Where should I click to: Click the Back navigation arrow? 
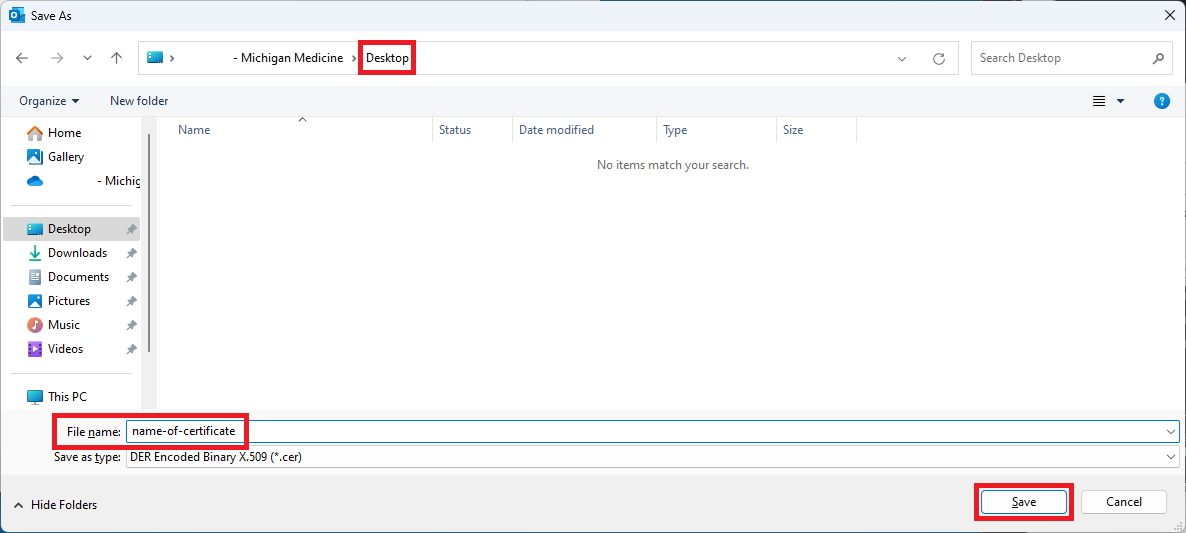tap(23, 58)
